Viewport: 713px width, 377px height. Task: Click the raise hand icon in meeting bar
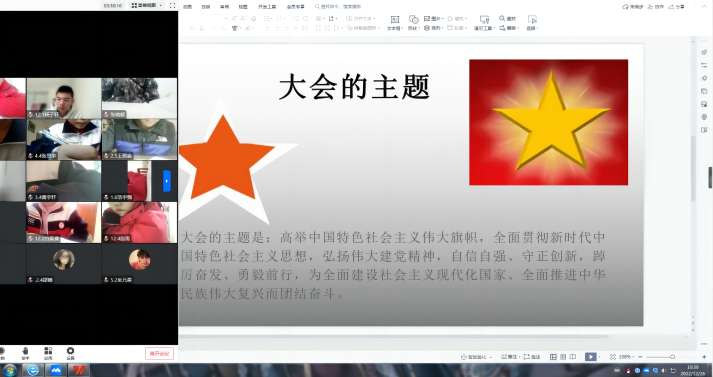[25, 353]
